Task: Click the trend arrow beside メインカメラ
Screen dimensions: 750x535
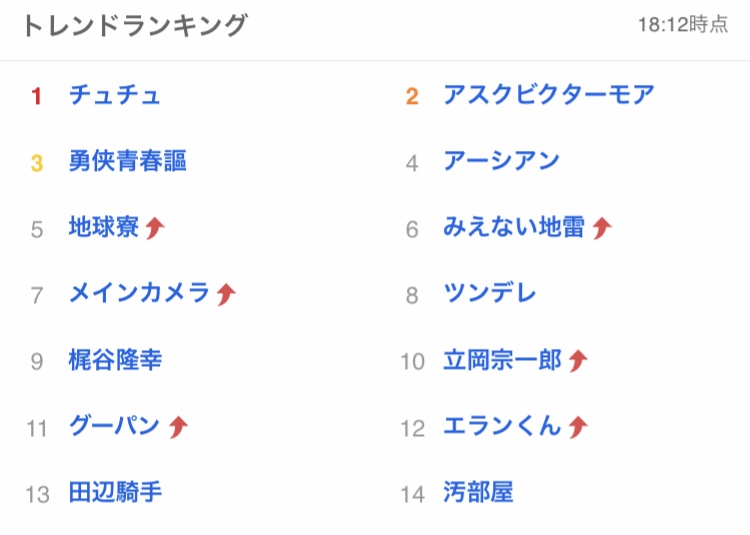Action: pyautogui.click(x=226, y=294)
